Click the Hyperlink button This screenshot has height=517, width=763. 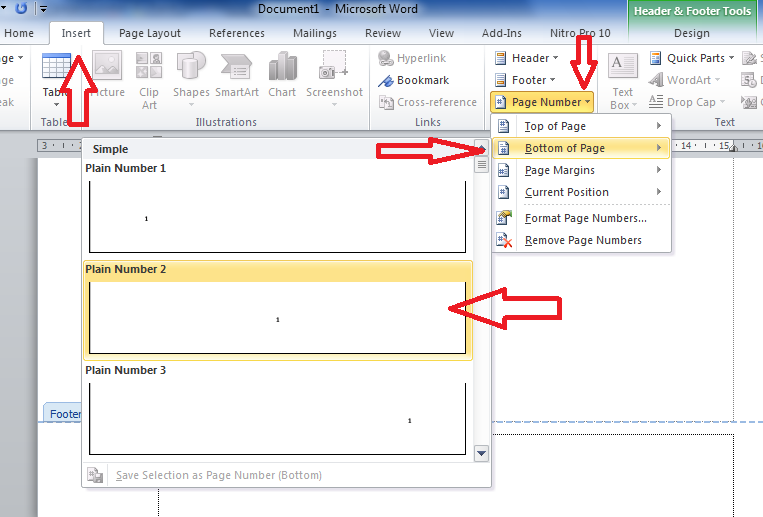coord(412,58)
